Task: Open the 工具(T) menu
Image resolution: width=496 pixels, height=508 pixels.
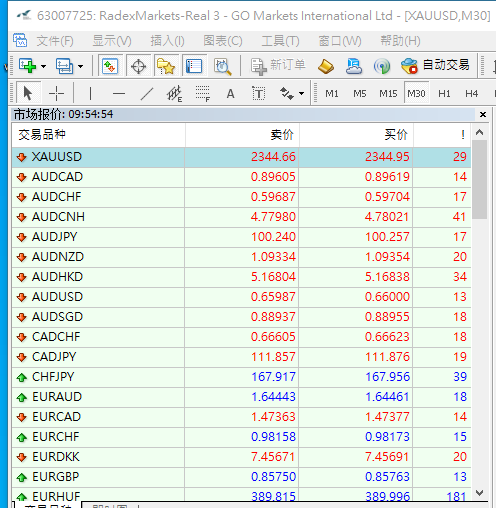Action: [x=280, y=41]
